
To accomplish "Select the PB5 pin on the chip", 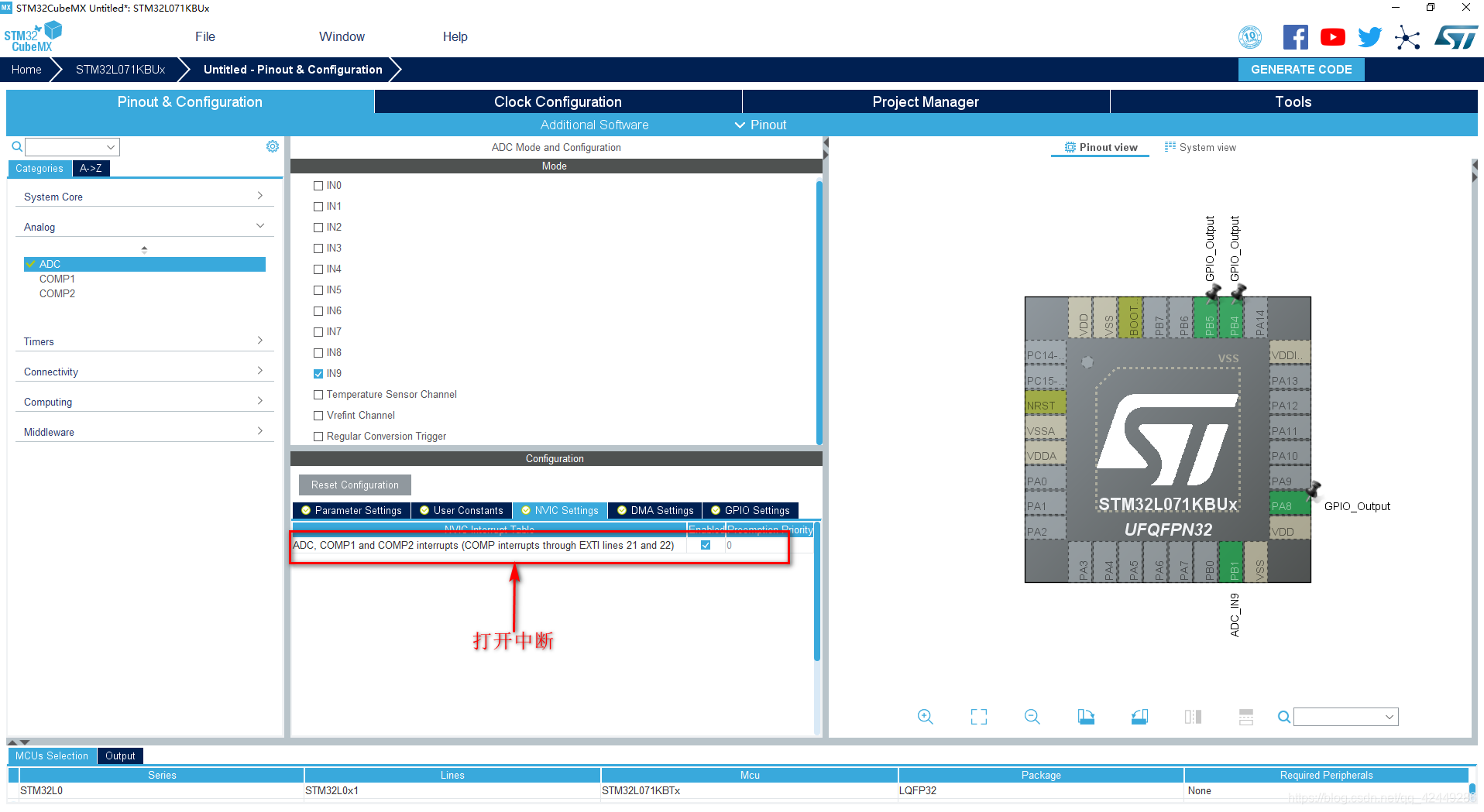I will tap(1208, 319).
